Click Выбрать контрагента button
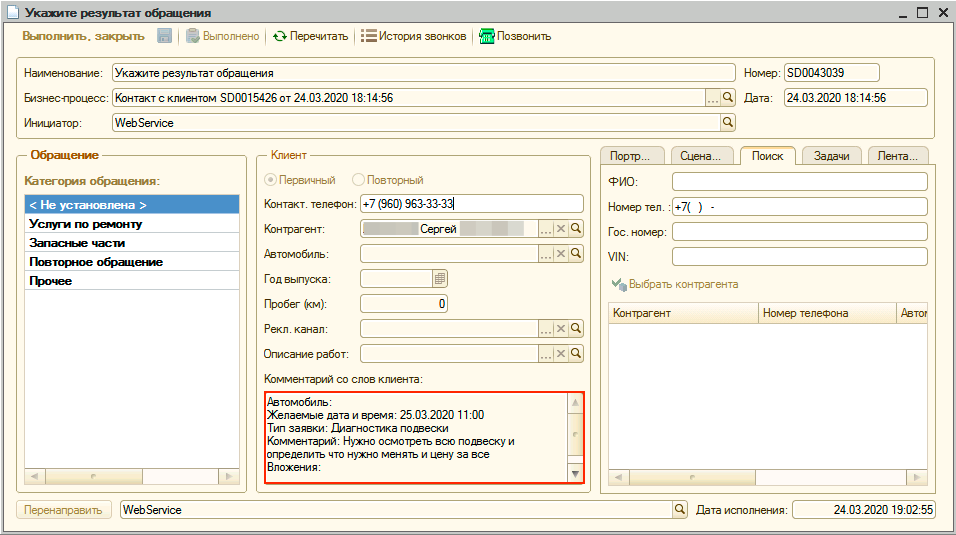956x535 pixels. [675, 284]
